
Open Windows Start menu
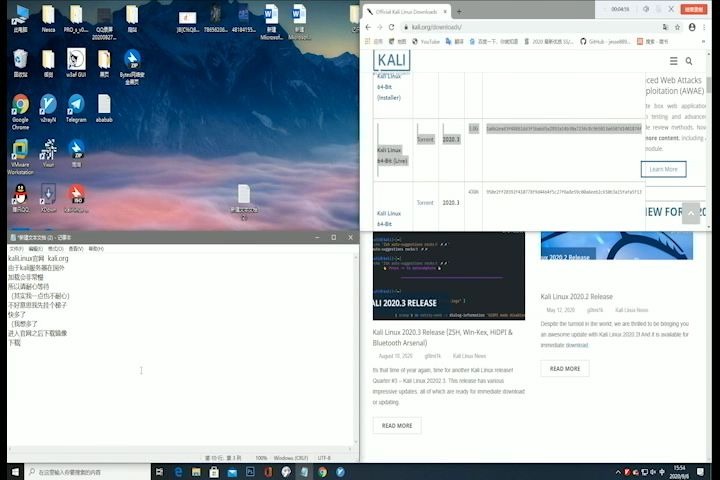15,472
